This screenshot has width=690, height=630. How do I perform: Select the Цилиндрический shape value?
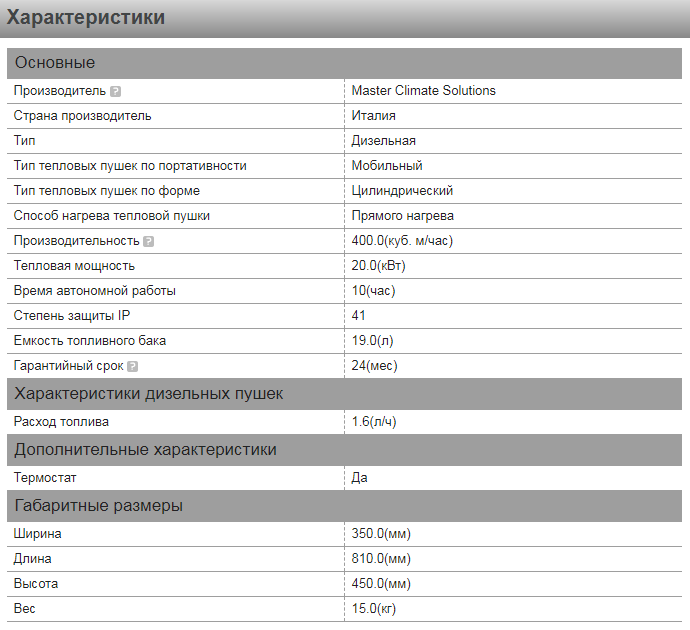(x=402, y=191)
